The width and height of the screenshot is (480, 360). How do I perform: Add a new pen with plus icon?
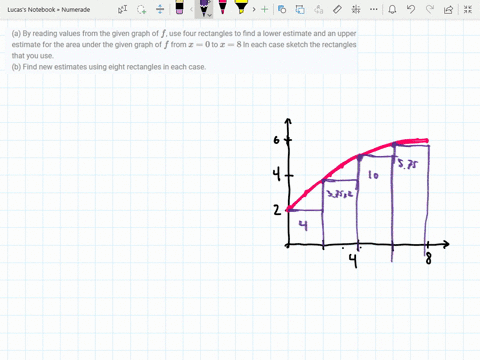264,9
